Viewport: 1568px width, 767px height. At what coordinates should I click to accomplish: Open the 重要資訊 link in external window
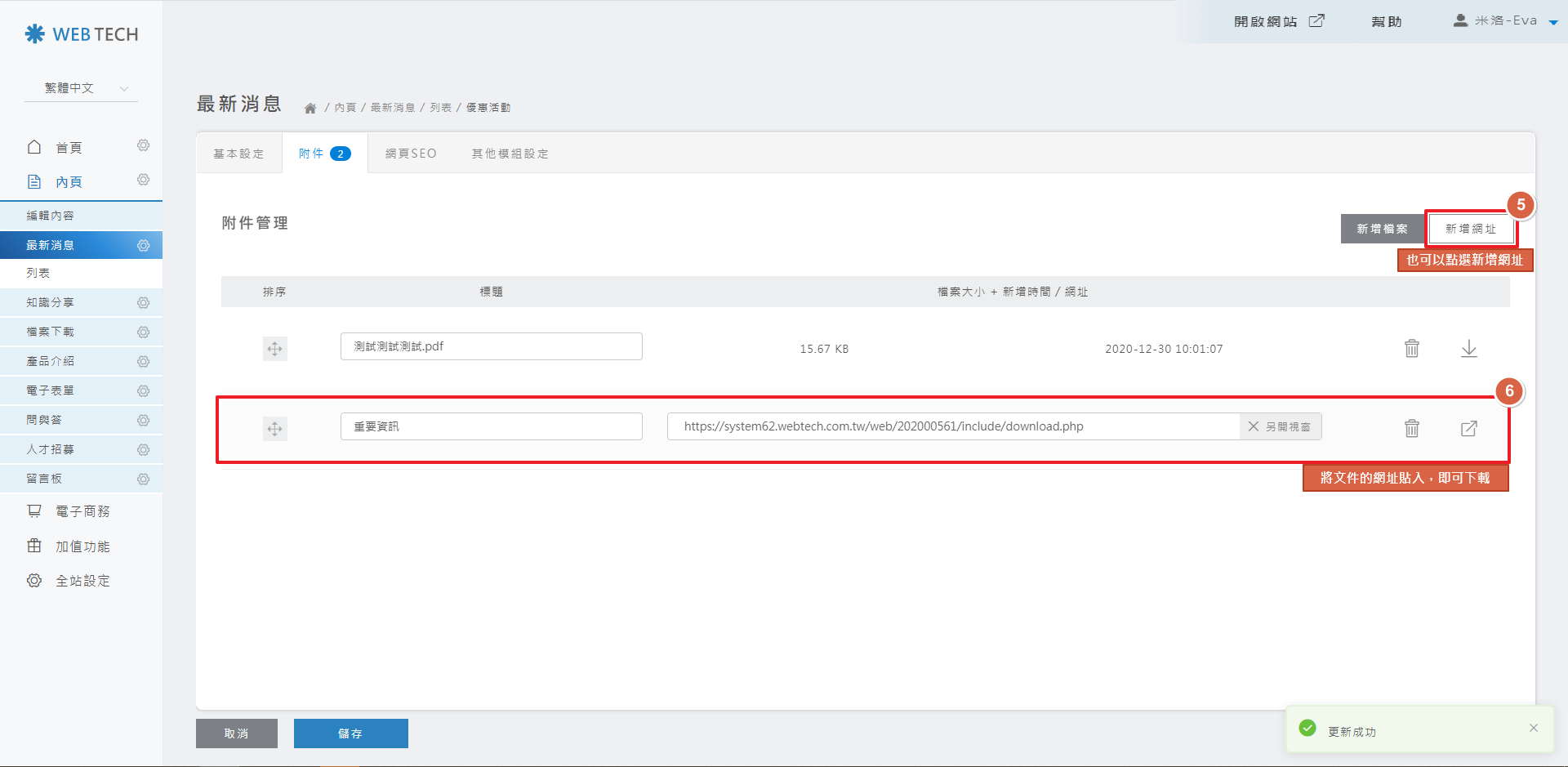[x=1468, y=428]
